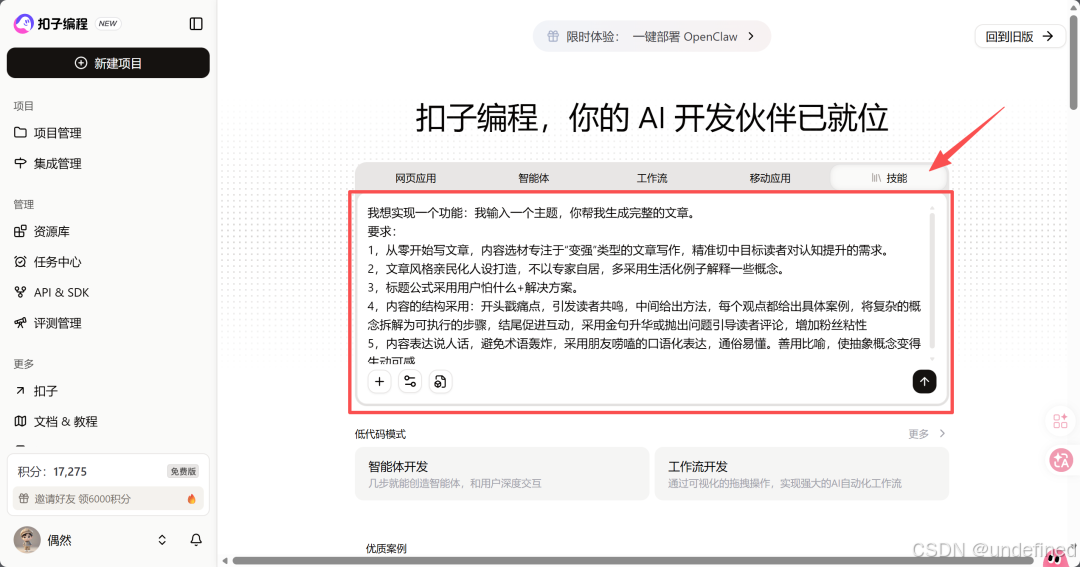This screenshot has width=1080, height=567.
Task: Click the 任务中心 clock icon
Action: pos(20,261)
